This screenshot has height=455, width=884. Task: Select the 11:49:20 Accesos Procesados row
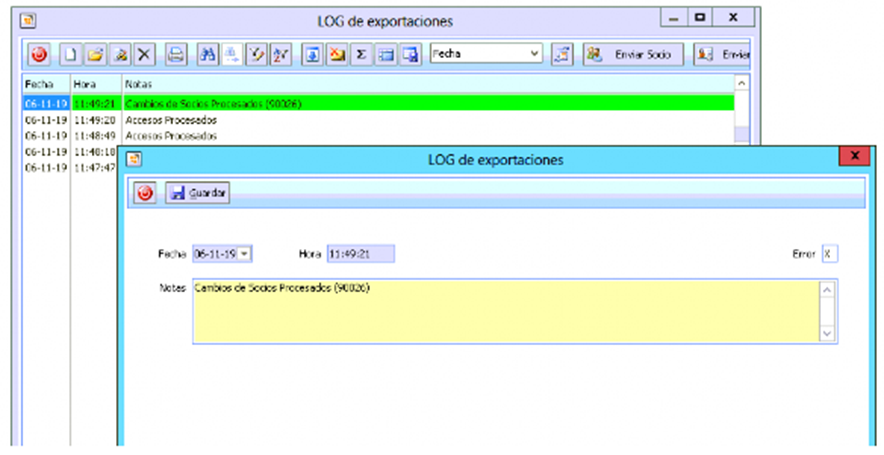[x=170, y=120]
